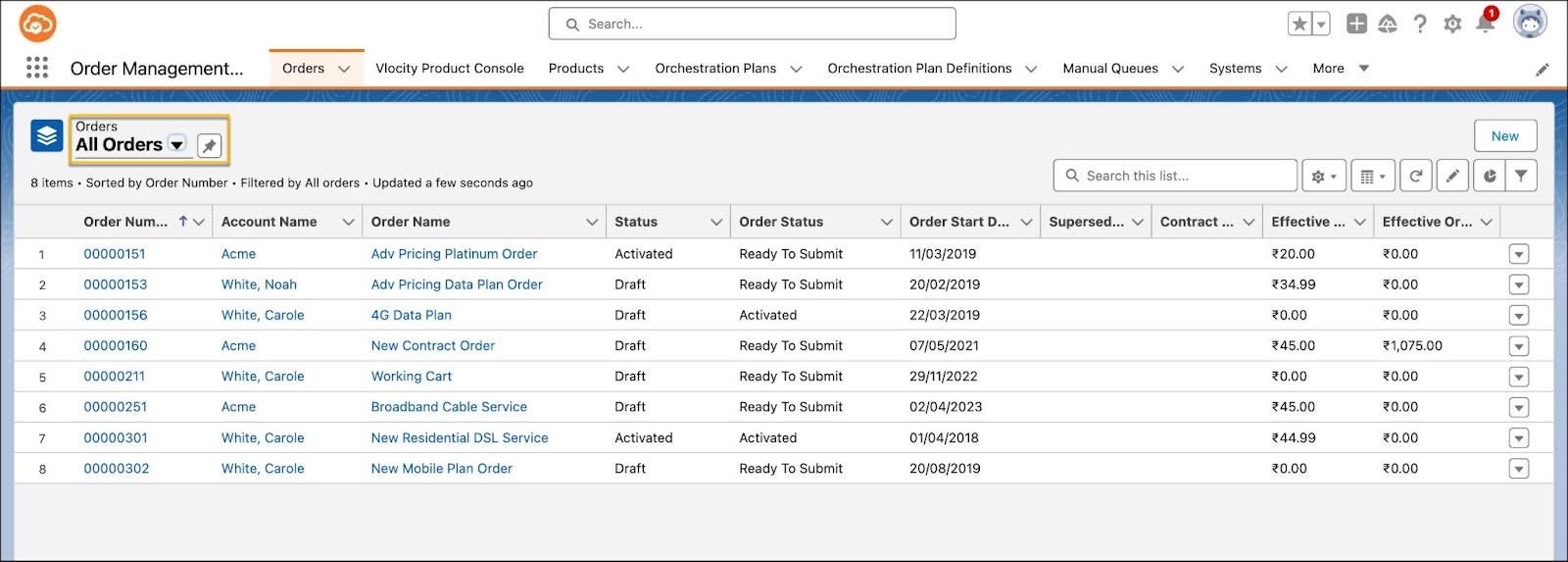Open the Setup gear icon in header
This screenshot has height=562, width=1568.
pos(1452,24)
